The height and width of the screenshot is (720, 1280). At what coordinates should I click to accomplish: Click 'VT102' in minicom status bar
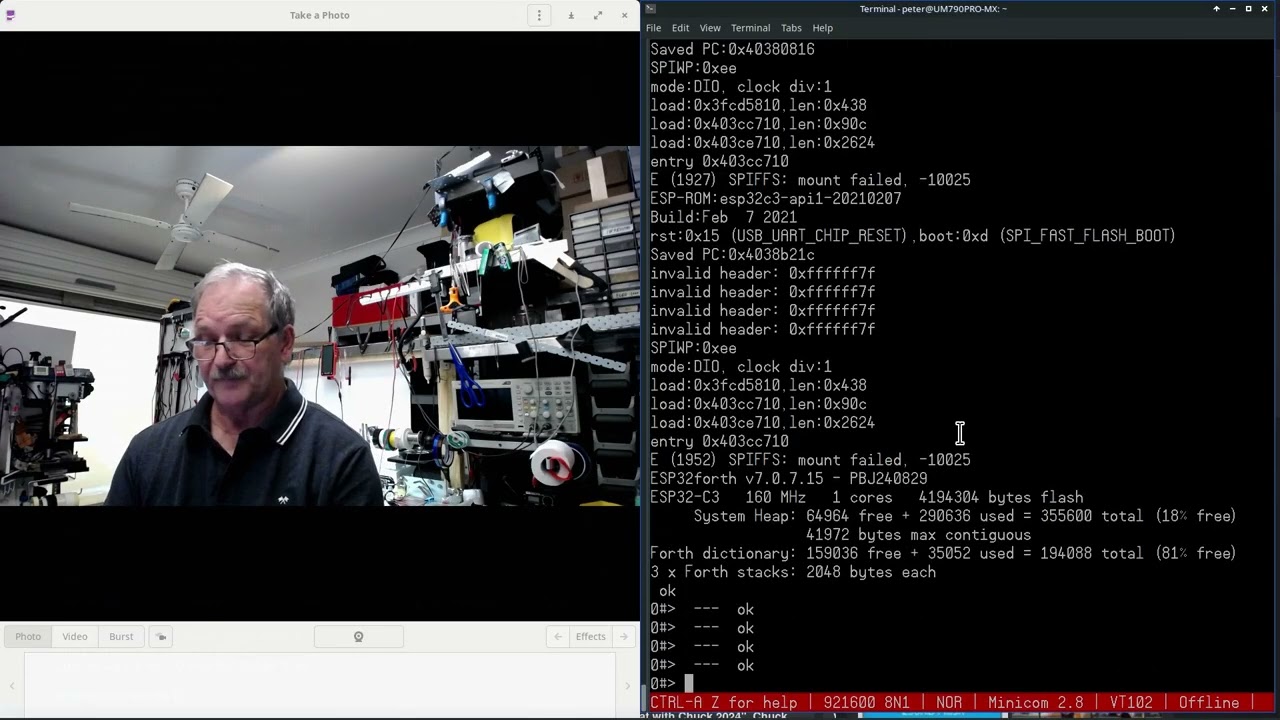(1131, 703)
